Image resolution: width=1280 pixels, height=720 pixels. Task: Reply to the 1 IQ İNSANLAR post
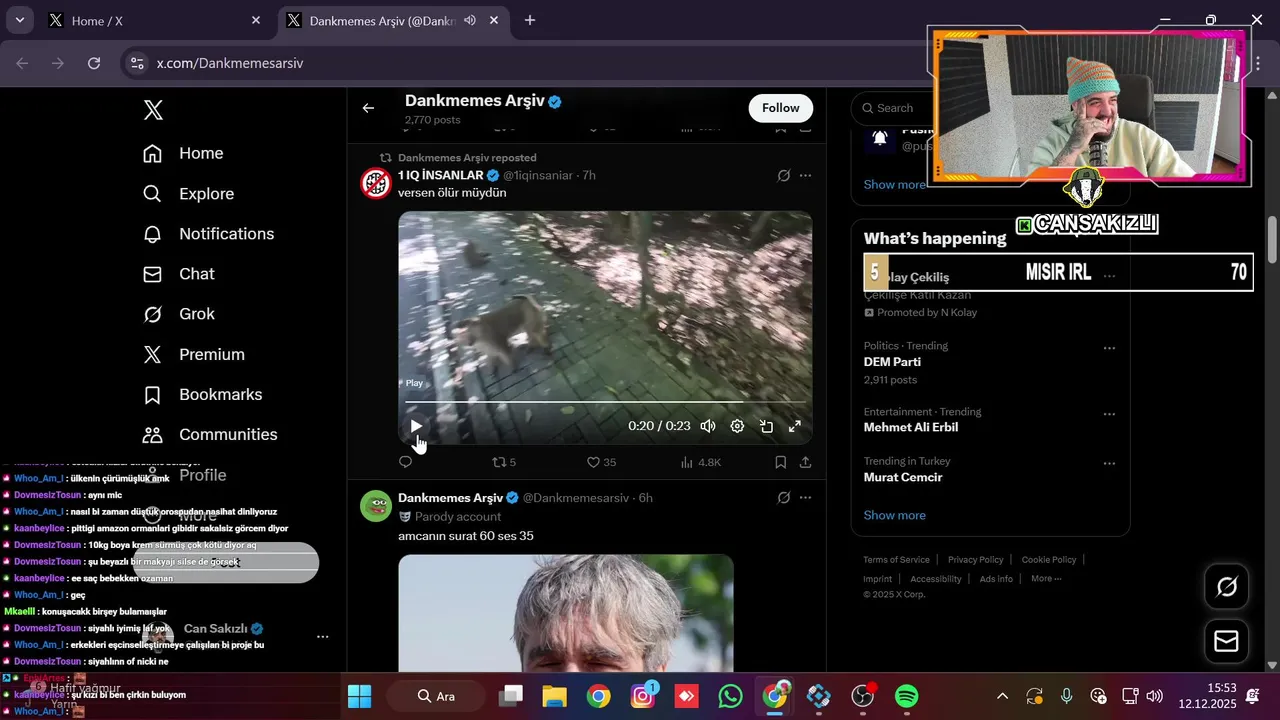pos(405,462)
